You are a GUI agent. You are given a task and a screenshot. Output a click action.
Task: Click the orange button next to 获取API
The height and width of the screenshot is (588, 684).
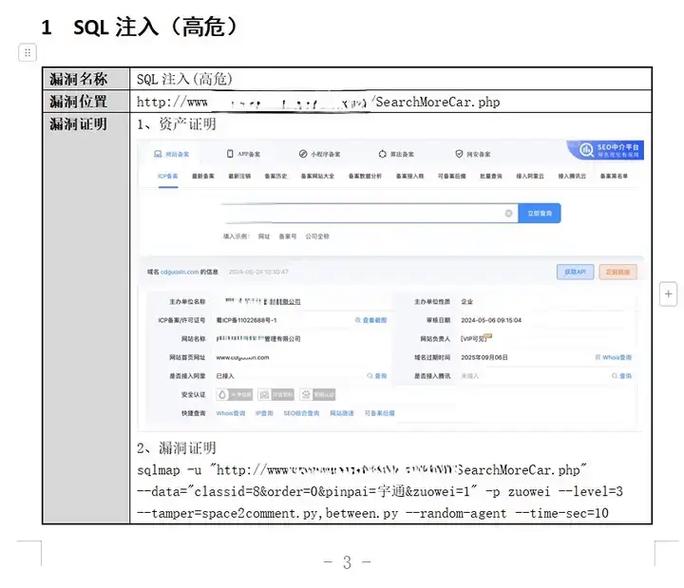[x=618, y=272]
